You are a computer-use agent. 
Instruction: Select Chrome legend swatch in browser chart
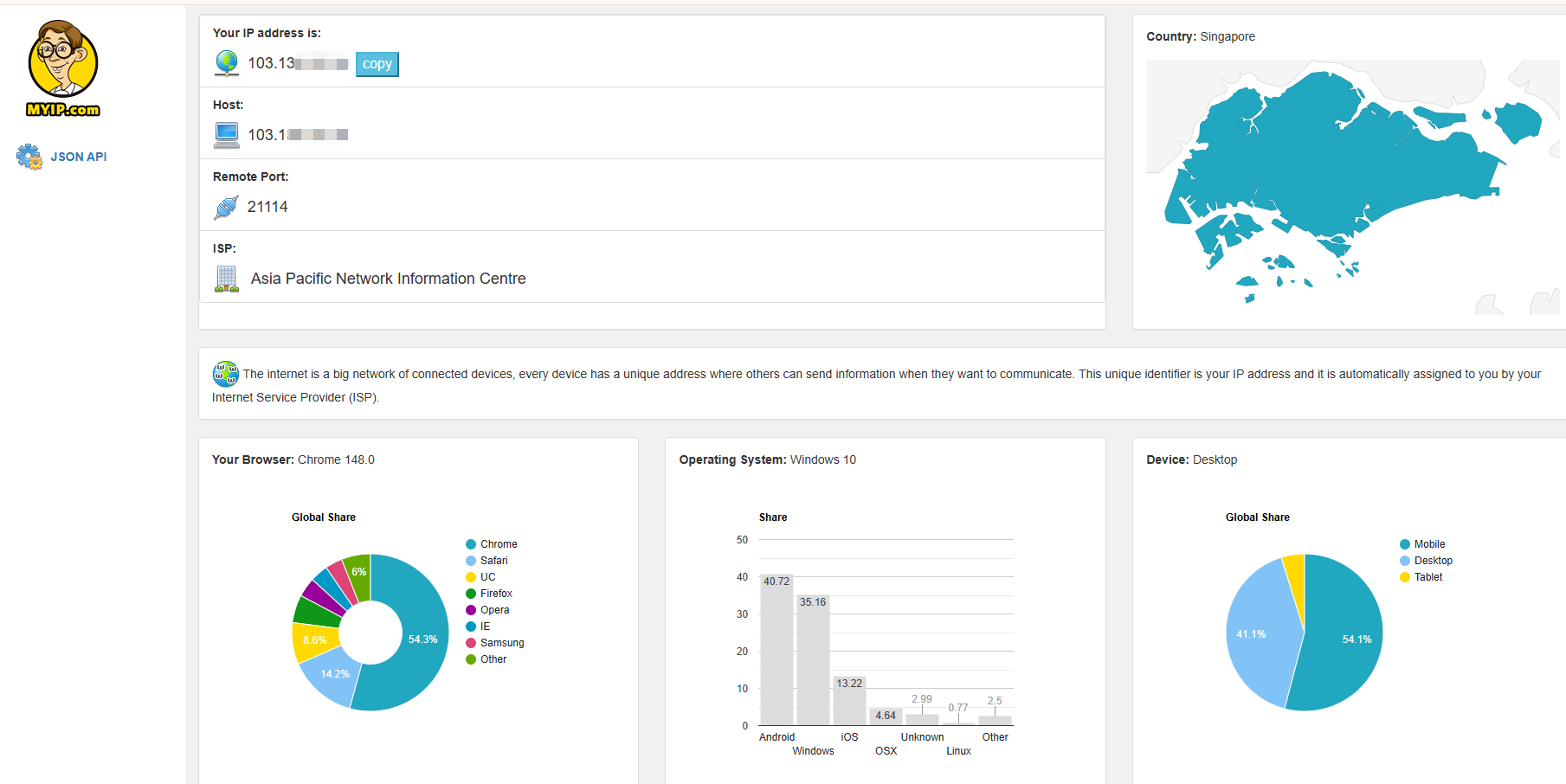[x=471, y=544]
